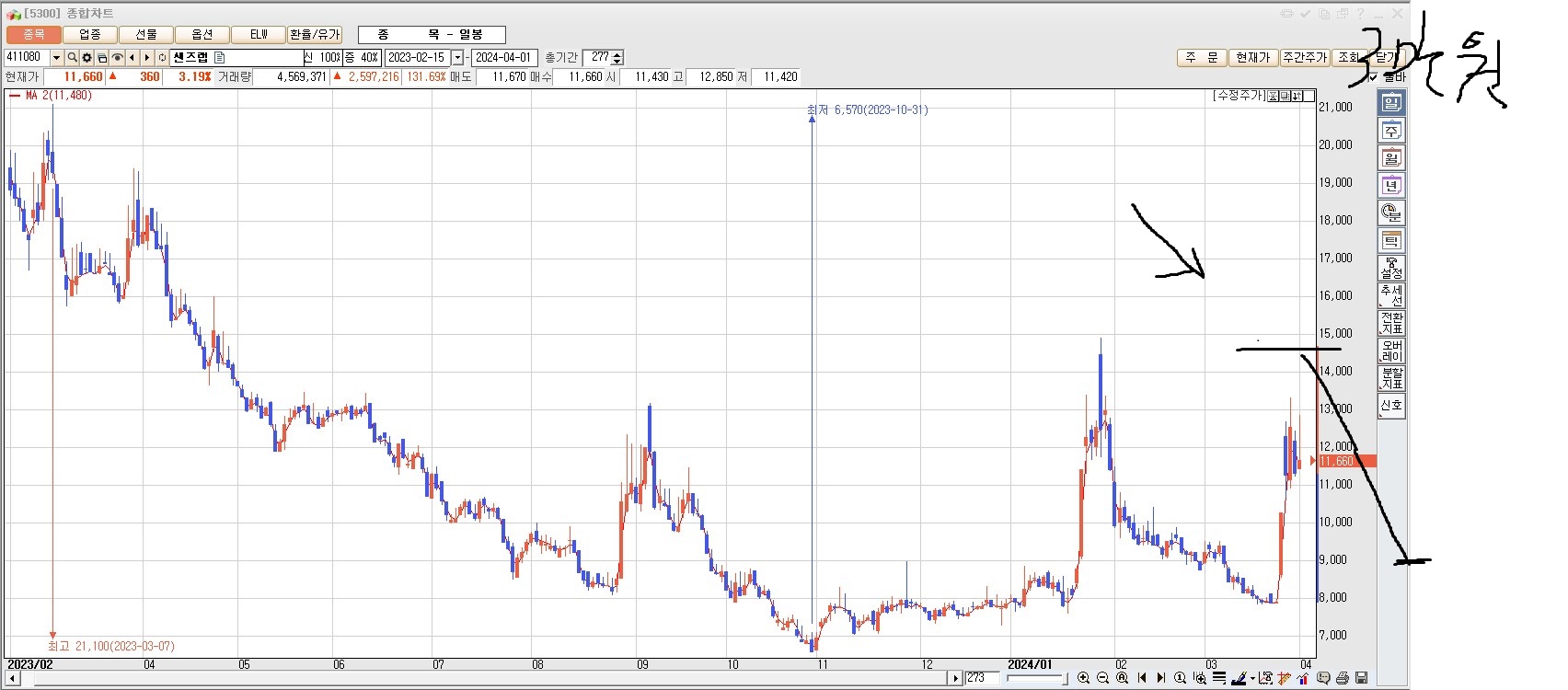Switch to the 업종 tab
Image resolution: width=1568 pixels, height=690 pixels.
[x=90, y=34]
